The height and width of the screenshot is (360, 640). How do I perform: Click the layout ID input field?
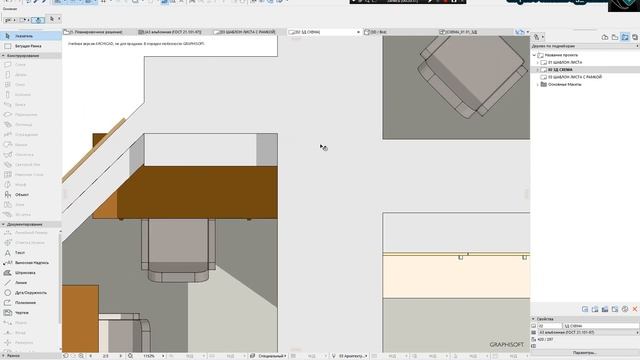pos(550,326)
